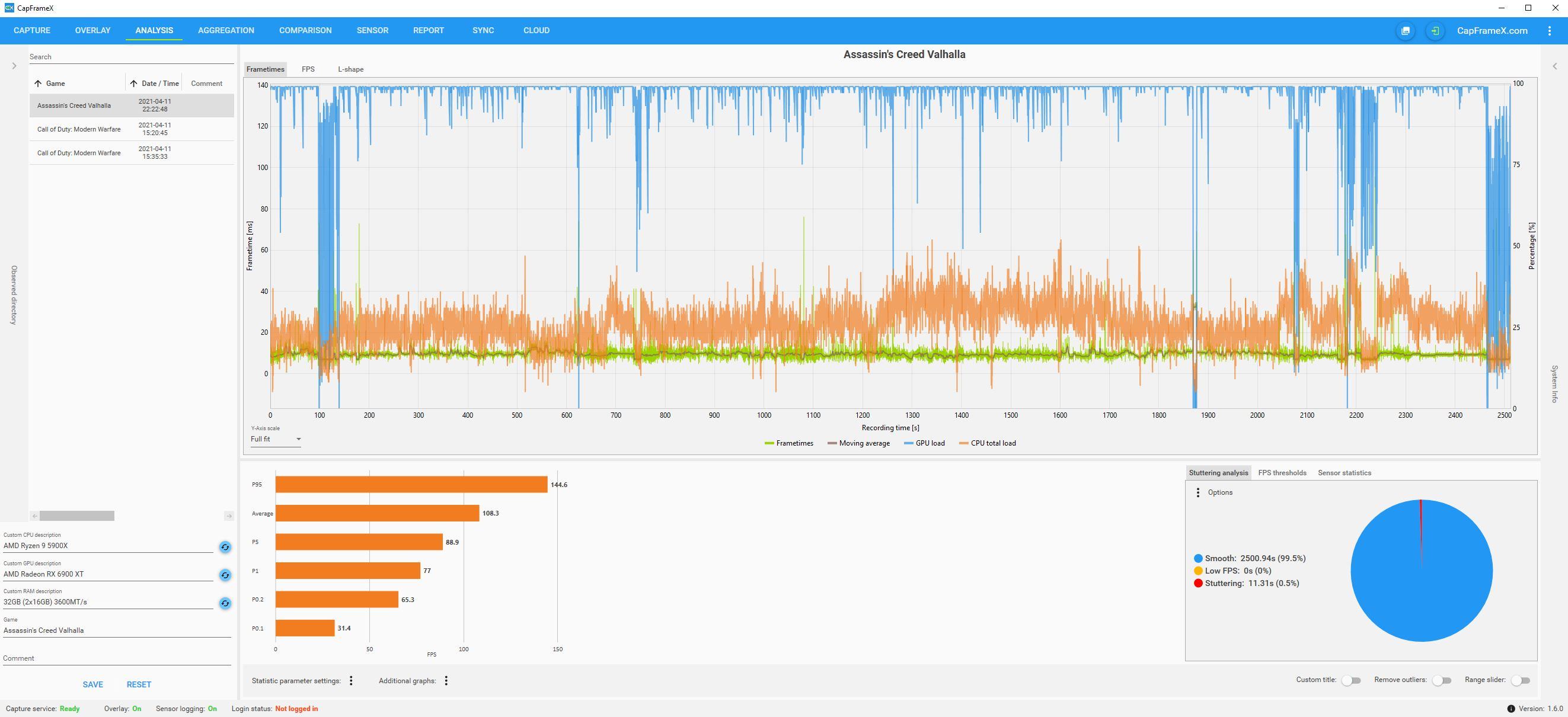Edit the Custom RAM description field
Viewport: 1568px width, 717px height.
tap(108, 602)
